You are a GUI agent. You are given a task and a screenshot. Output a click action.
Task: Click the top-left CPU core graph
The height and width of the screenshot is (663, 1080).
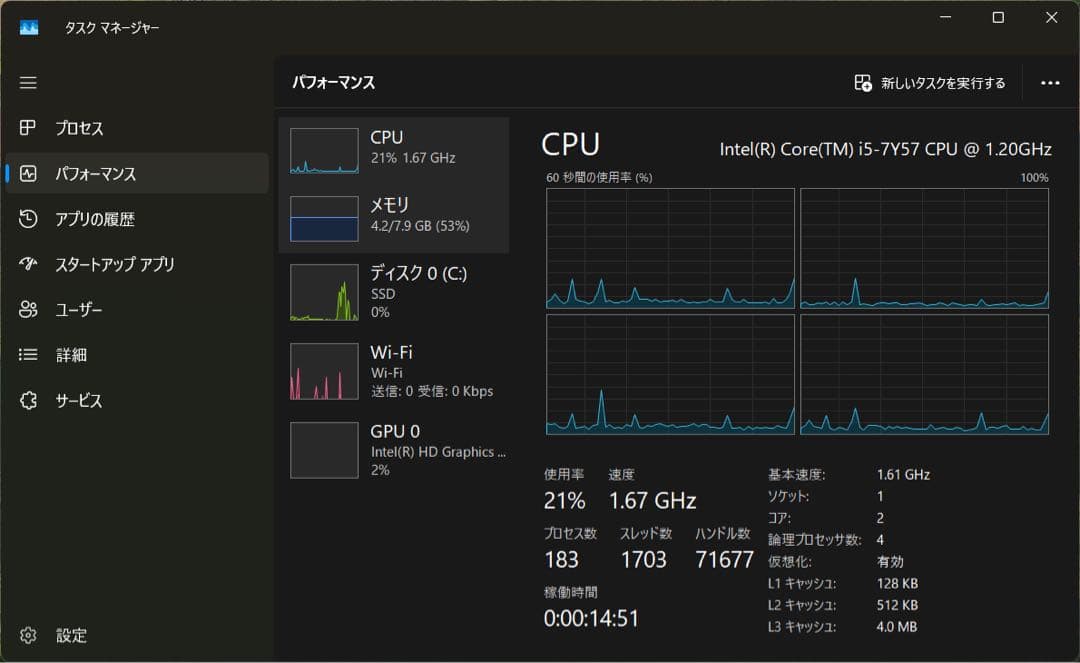point(670,248)
